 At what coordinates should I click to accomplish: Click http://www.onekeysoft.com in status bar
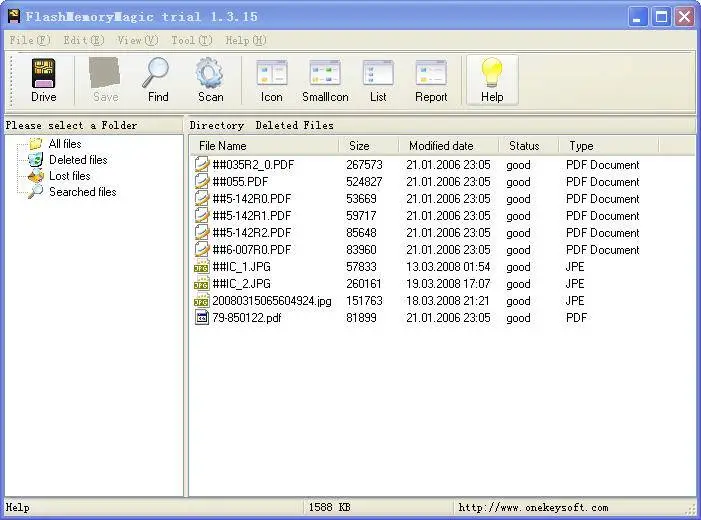[533, 507]
